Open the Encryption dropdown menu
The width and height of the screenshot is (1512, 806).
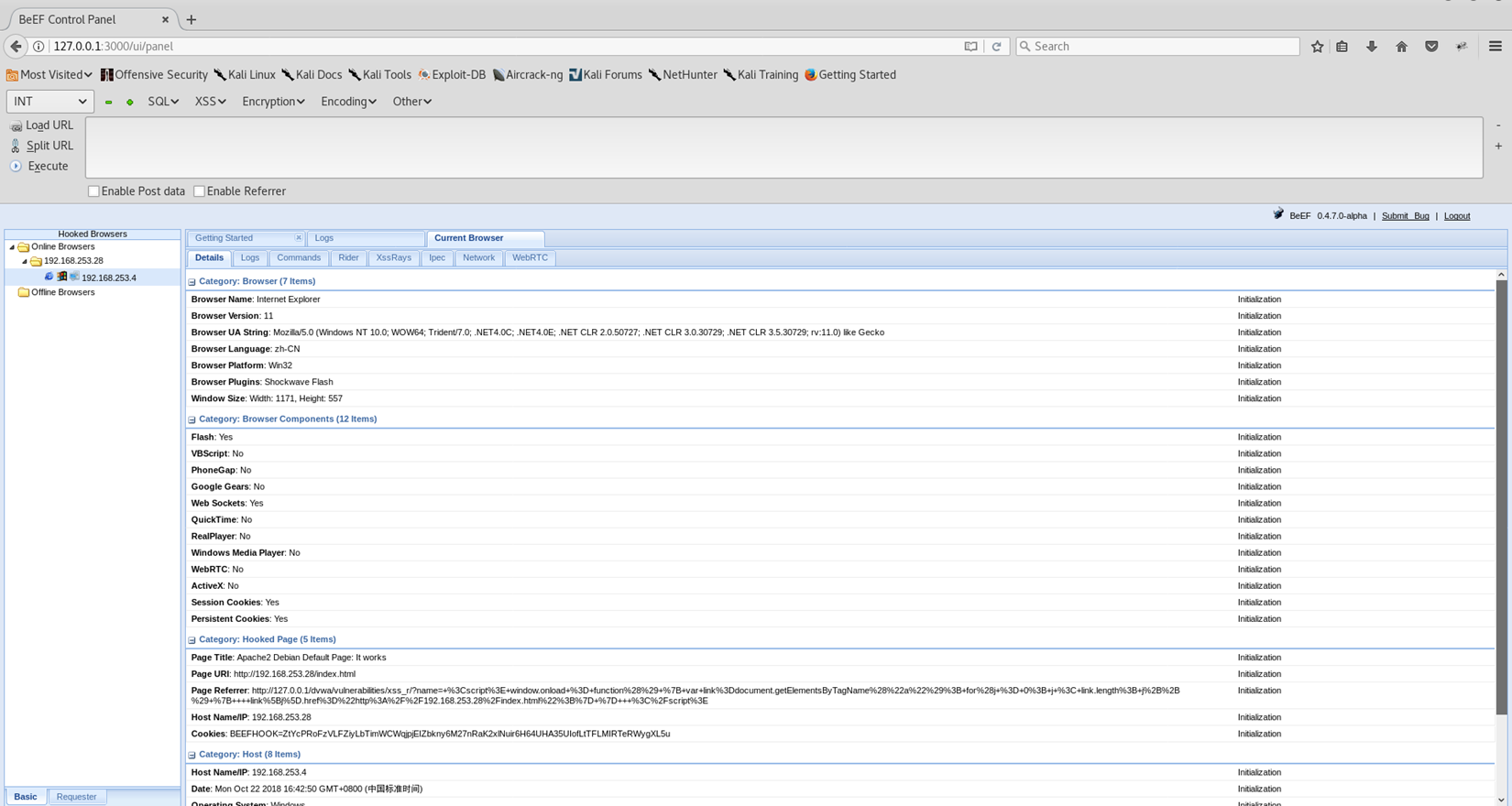click(273, 102)
